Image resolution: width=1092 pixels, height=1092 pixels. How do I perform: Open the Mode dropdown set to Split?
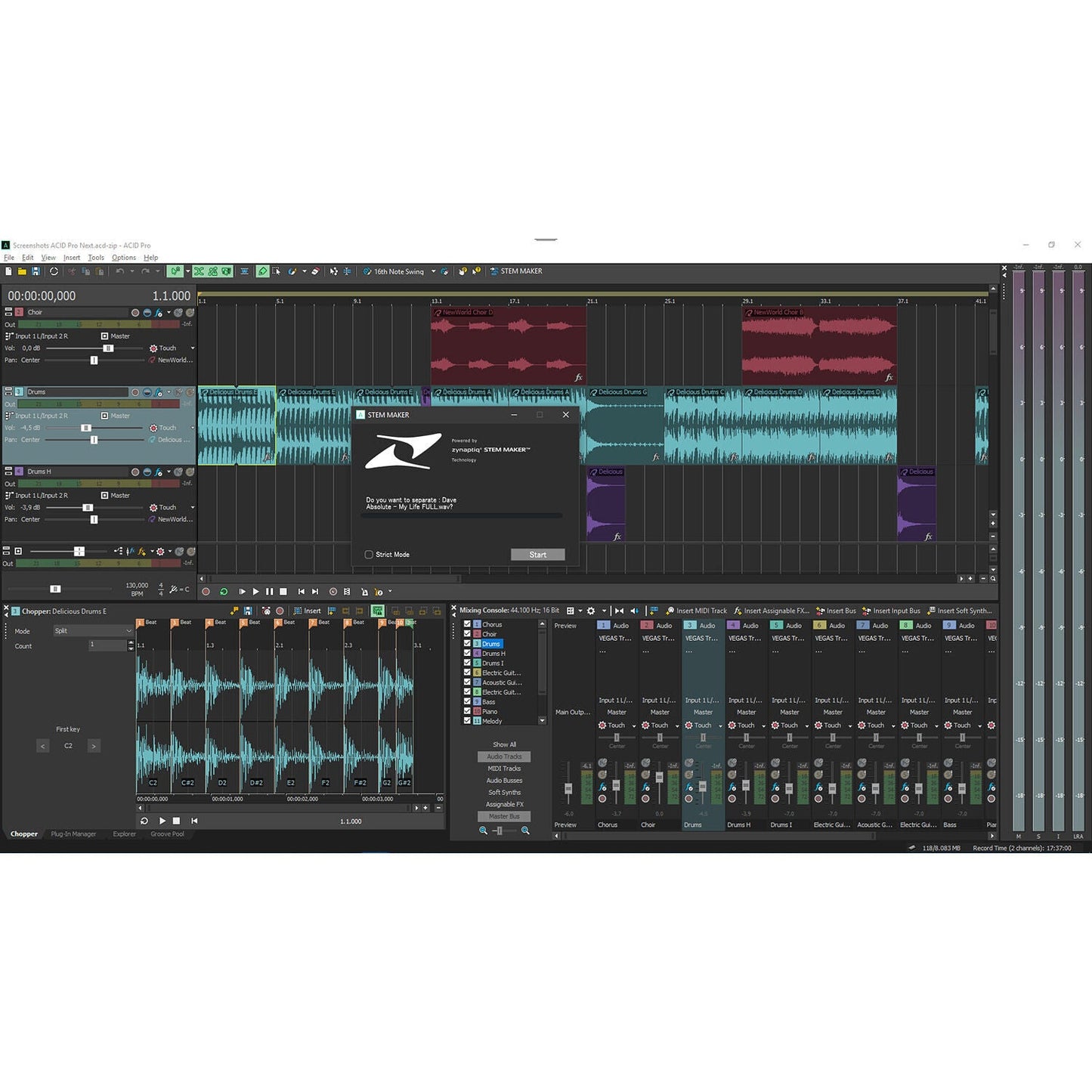93,630
